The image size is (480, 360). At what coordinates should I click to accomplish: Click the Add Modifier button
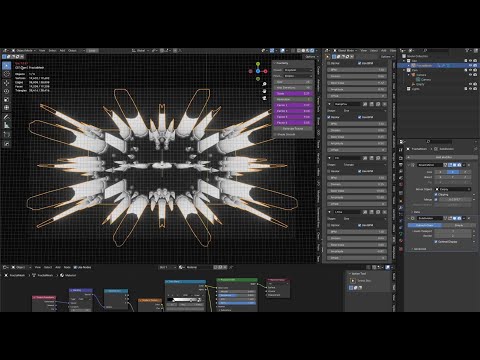click(443, 157)
